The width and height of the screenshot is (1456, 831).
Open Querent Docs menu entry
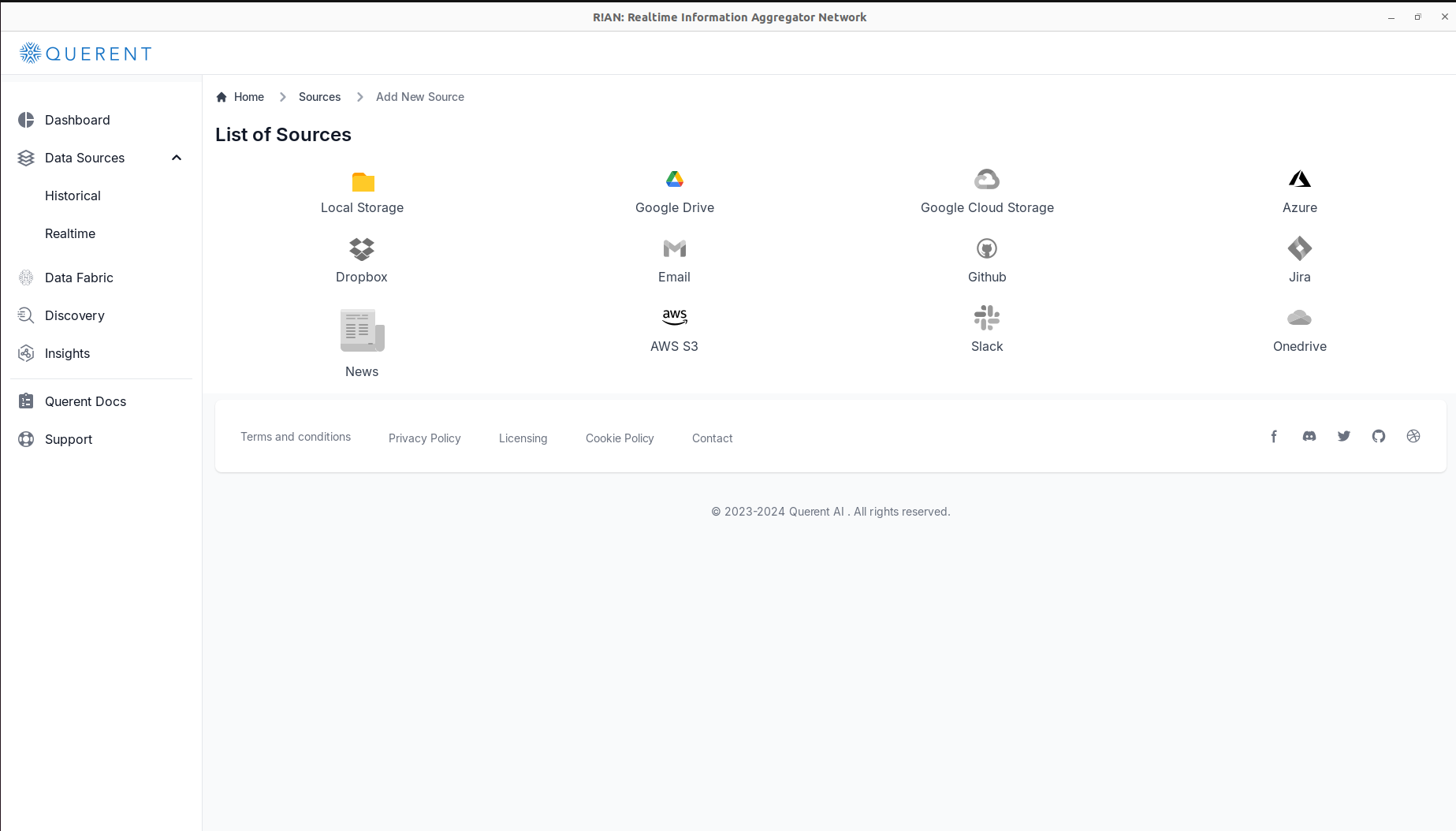tap(85, 401)
